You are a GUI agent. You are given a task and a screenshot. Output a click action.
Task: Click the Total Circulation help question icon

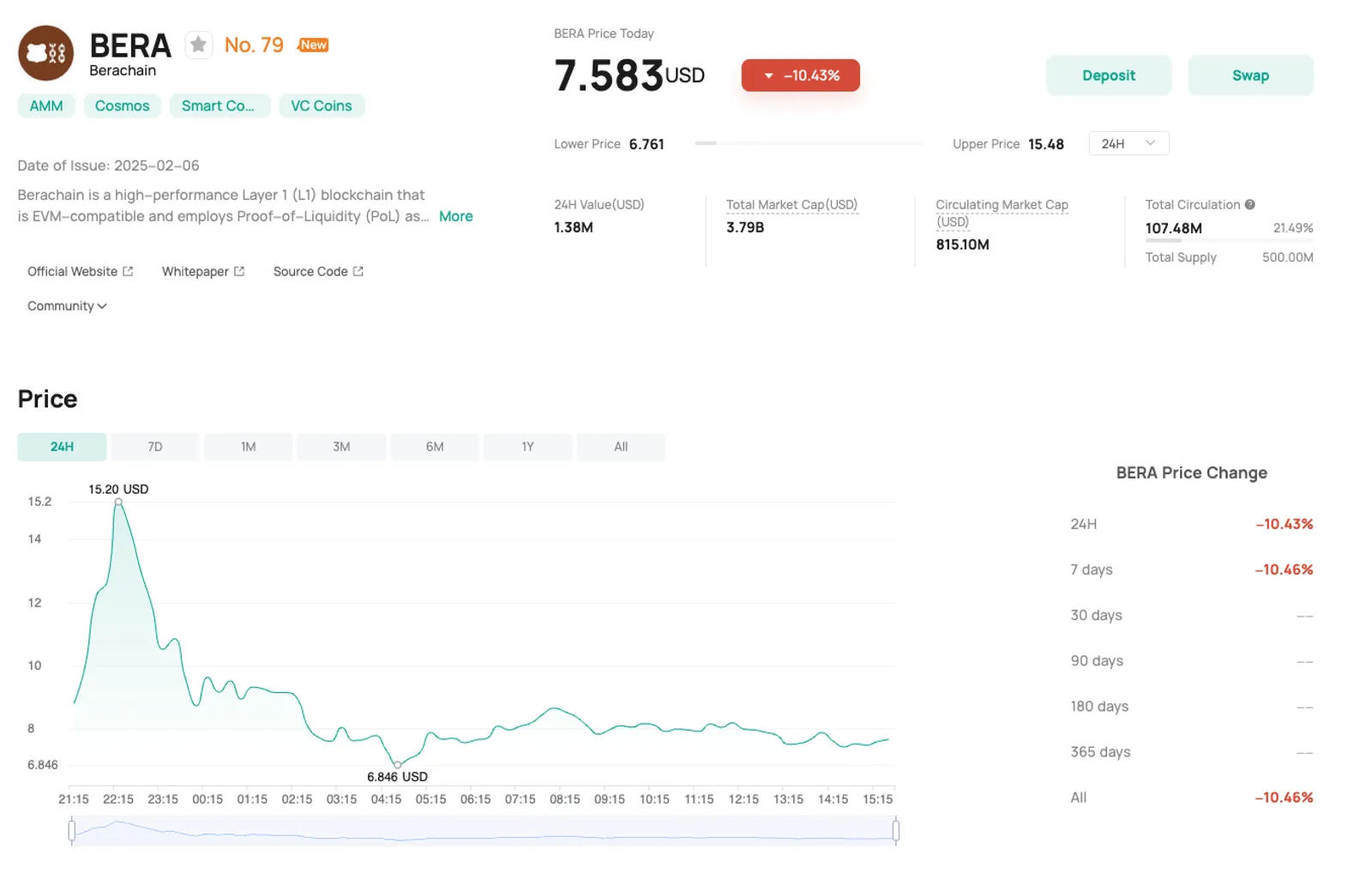click(1250, 205)
